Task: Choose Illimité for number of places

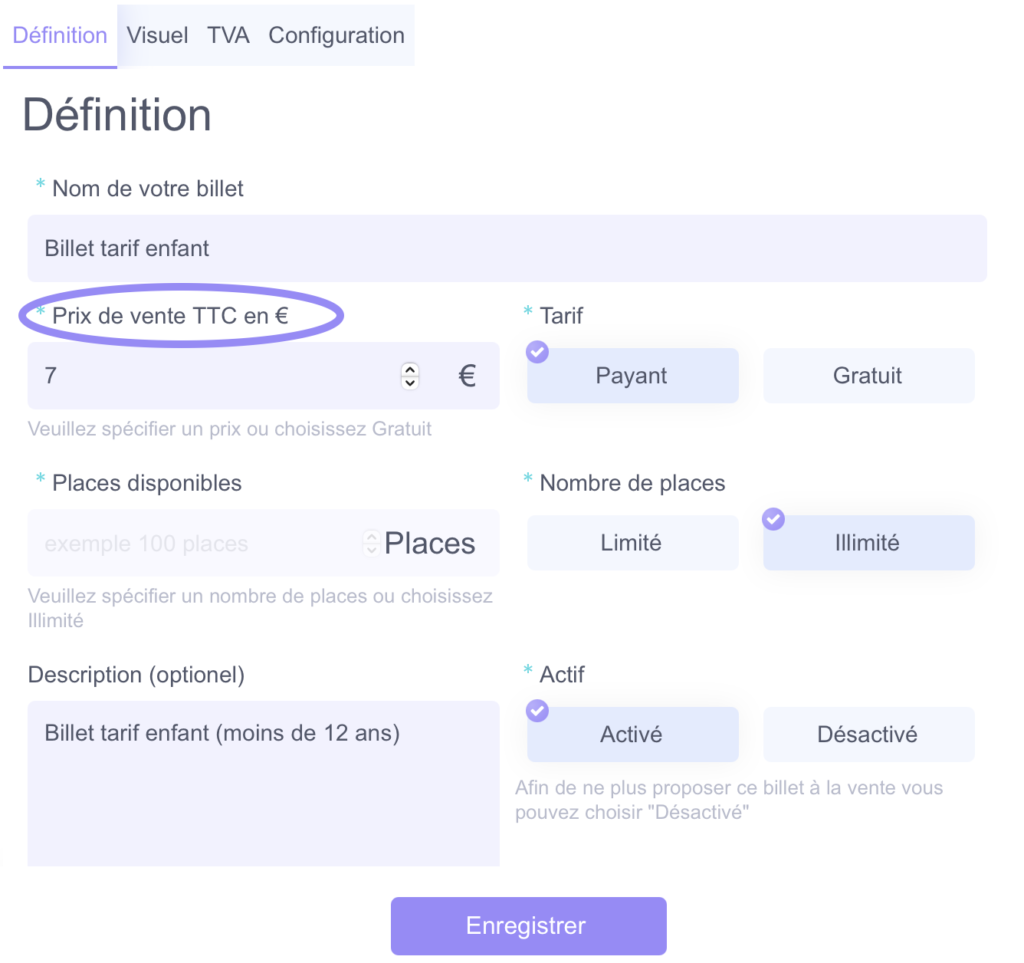Action: coord(869,543)
